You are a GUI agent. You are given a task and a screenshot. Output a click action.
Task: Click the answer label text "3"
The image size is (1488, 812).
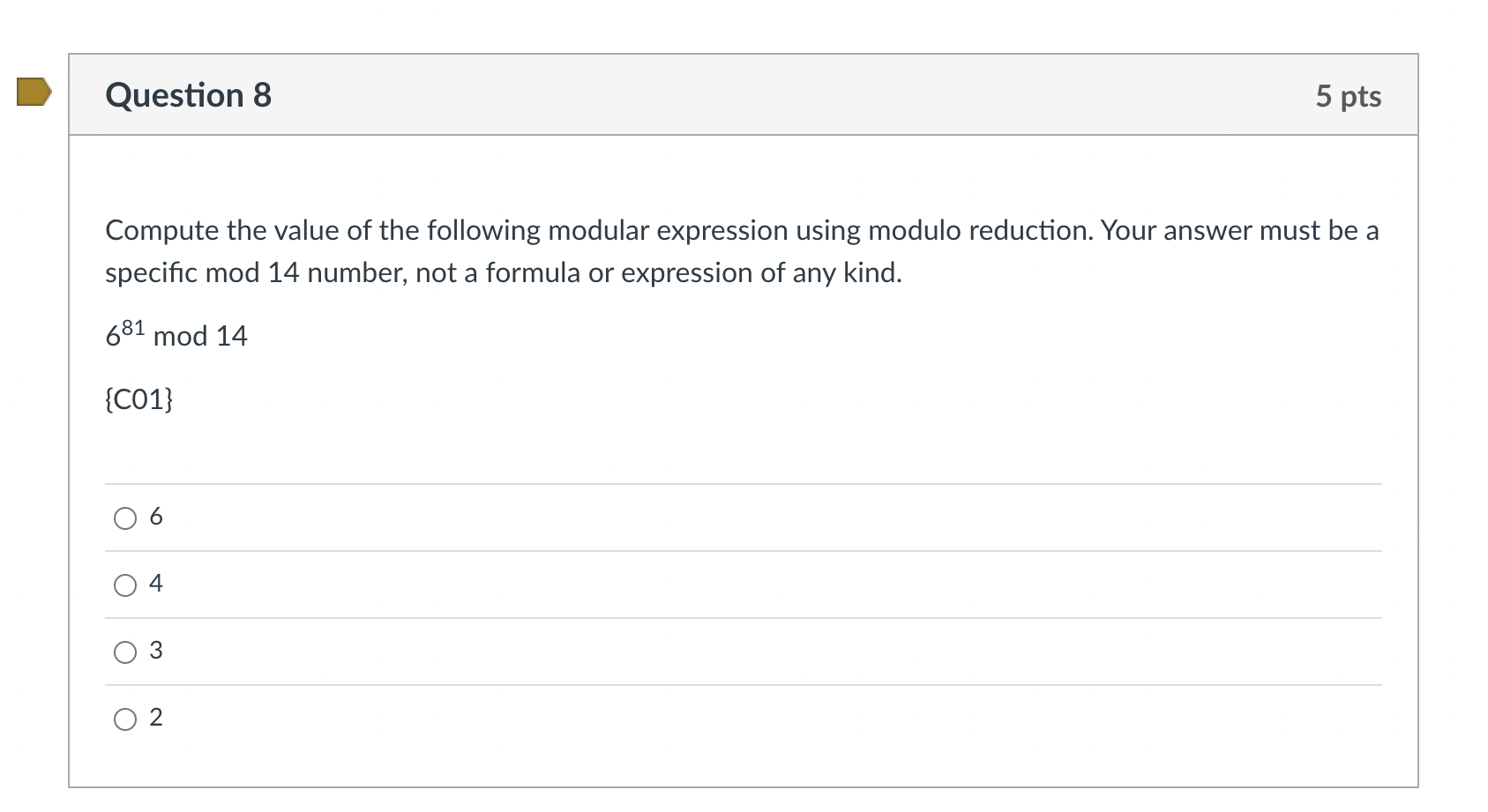pos(156,651)
